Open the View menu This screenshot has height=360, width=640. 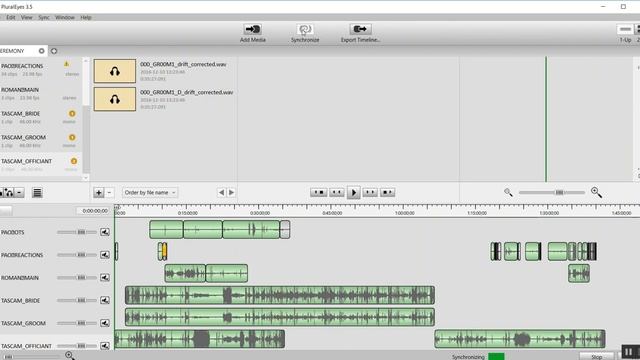[x=27, y=18]
